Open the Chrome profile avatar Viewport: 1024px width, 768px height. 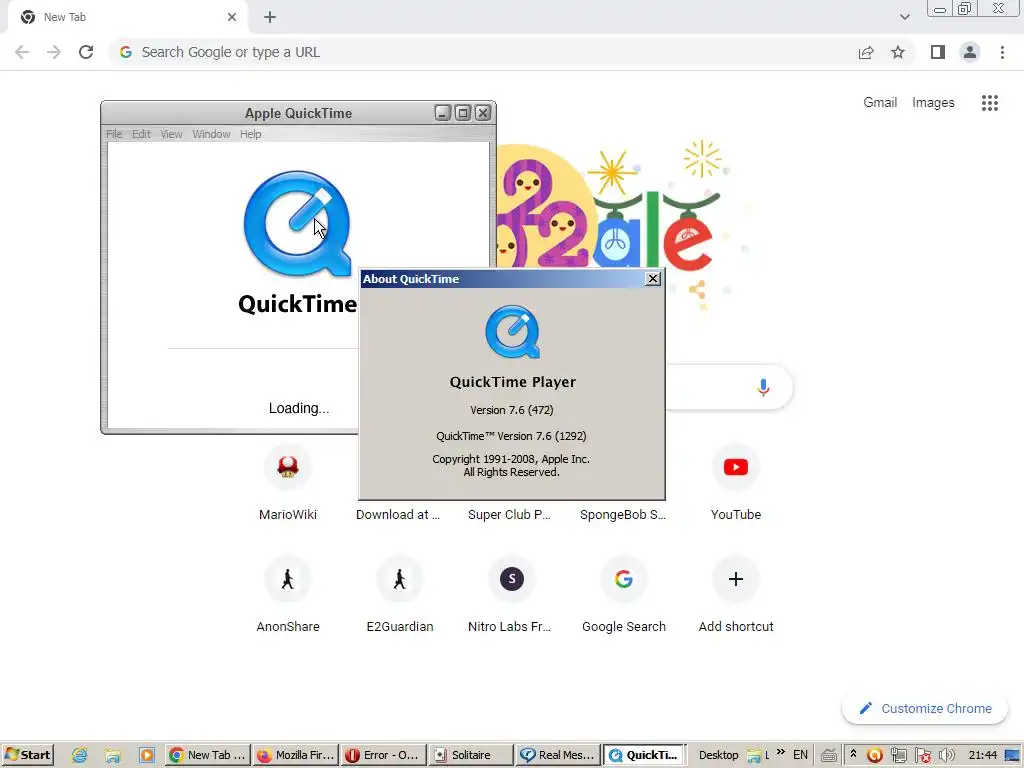pos(970,52)
